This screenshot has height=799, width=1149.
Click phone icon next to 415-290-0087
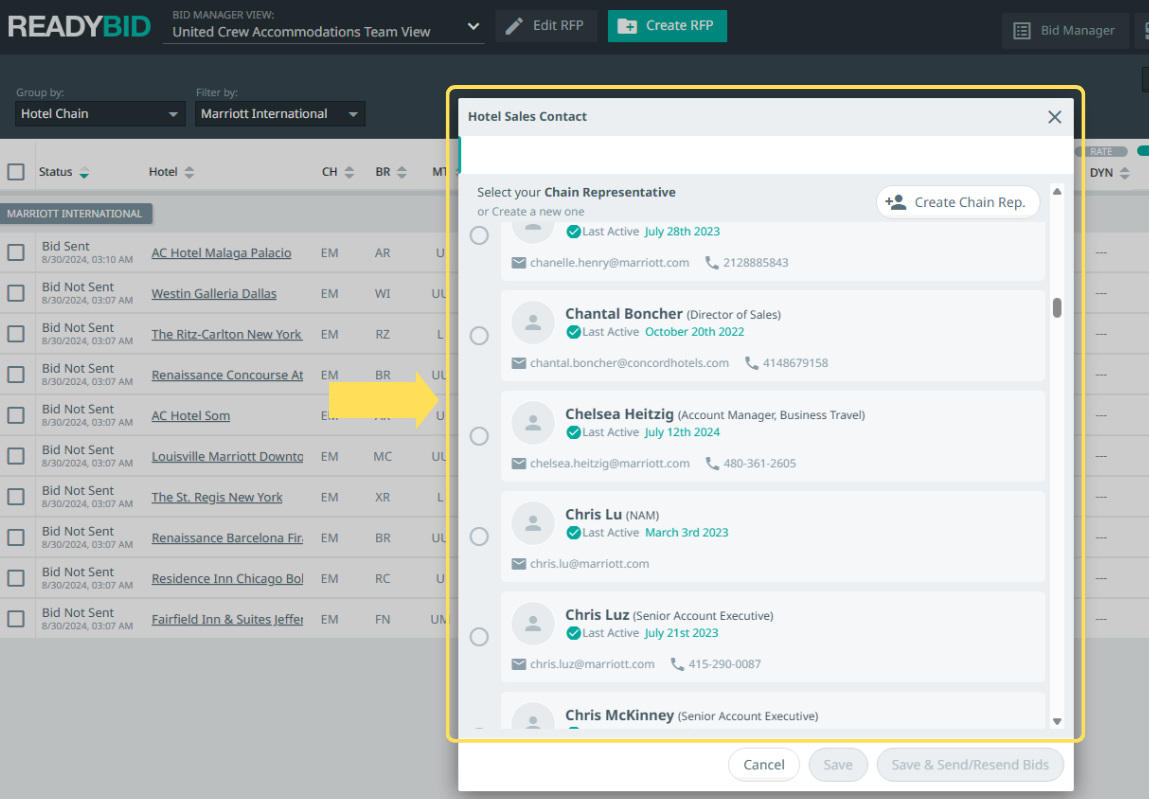point(677,664)
